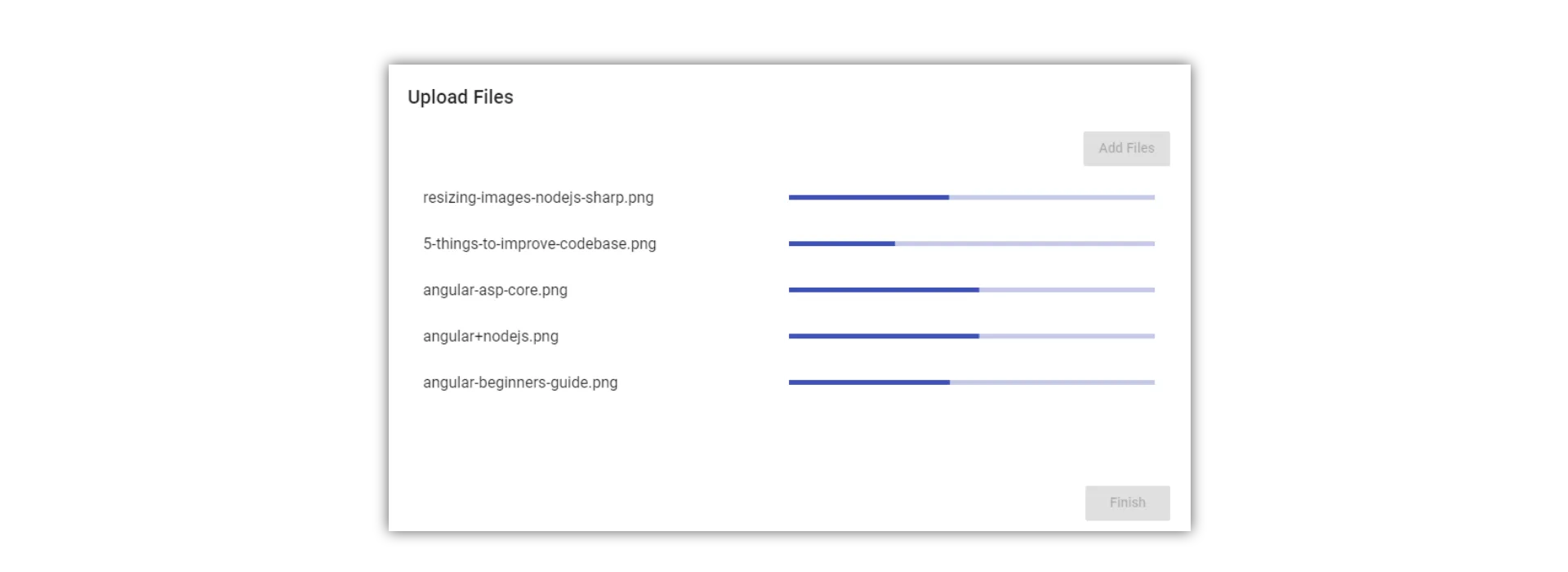Image resolution: width=1568 pixels, height=572 pixels.
Task: Select the 5-things-to-improve-codebase.png file entry
Action: (x=540, y=244)
